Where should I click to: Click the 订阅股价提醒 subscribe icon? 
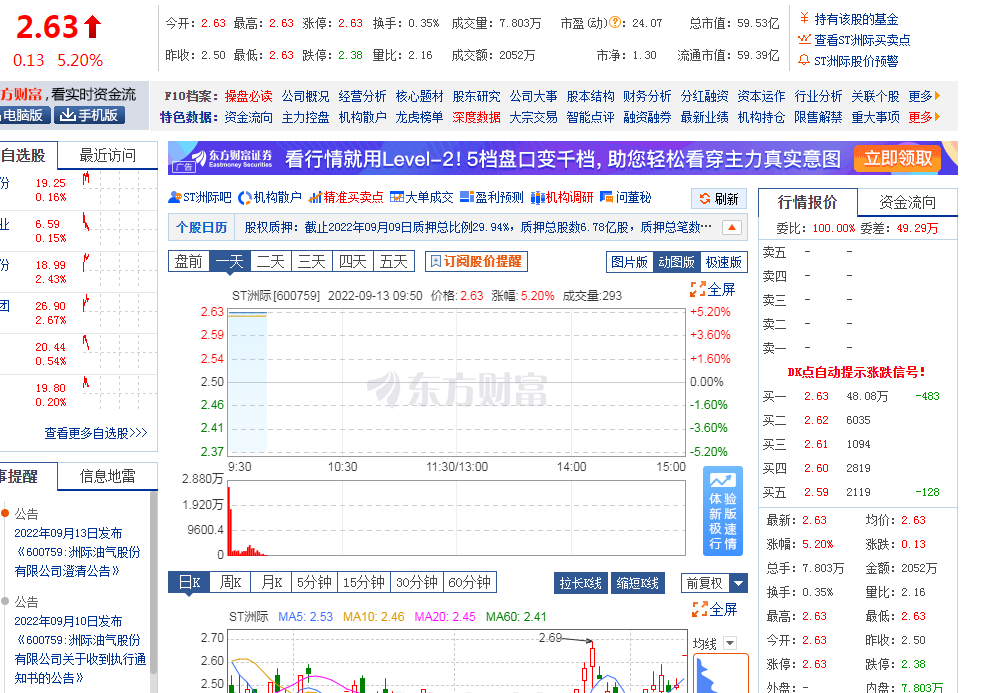pyautogui.click(x=436, y=261)
